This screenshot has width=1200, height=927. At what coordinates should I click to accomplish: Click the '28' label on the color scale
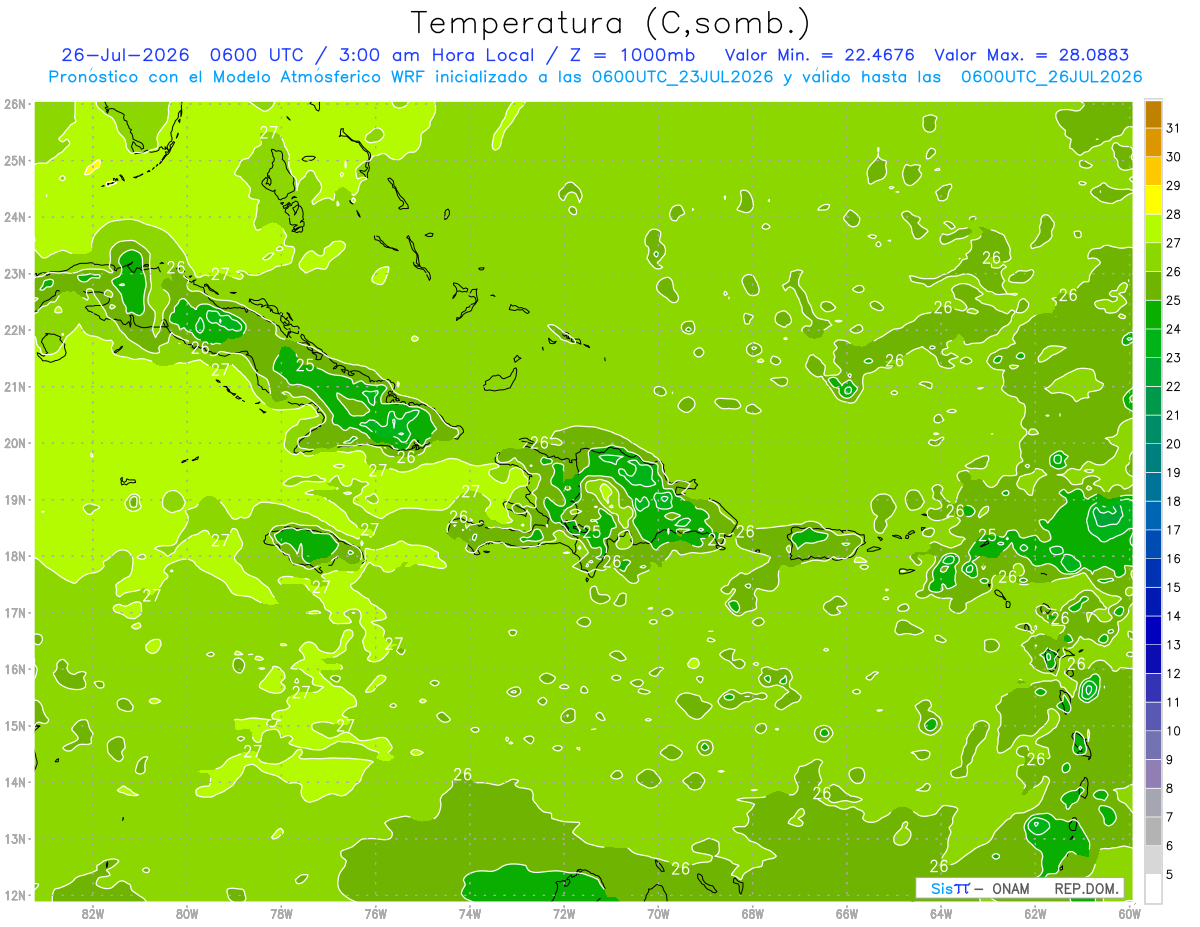(x=1174, y=214)
